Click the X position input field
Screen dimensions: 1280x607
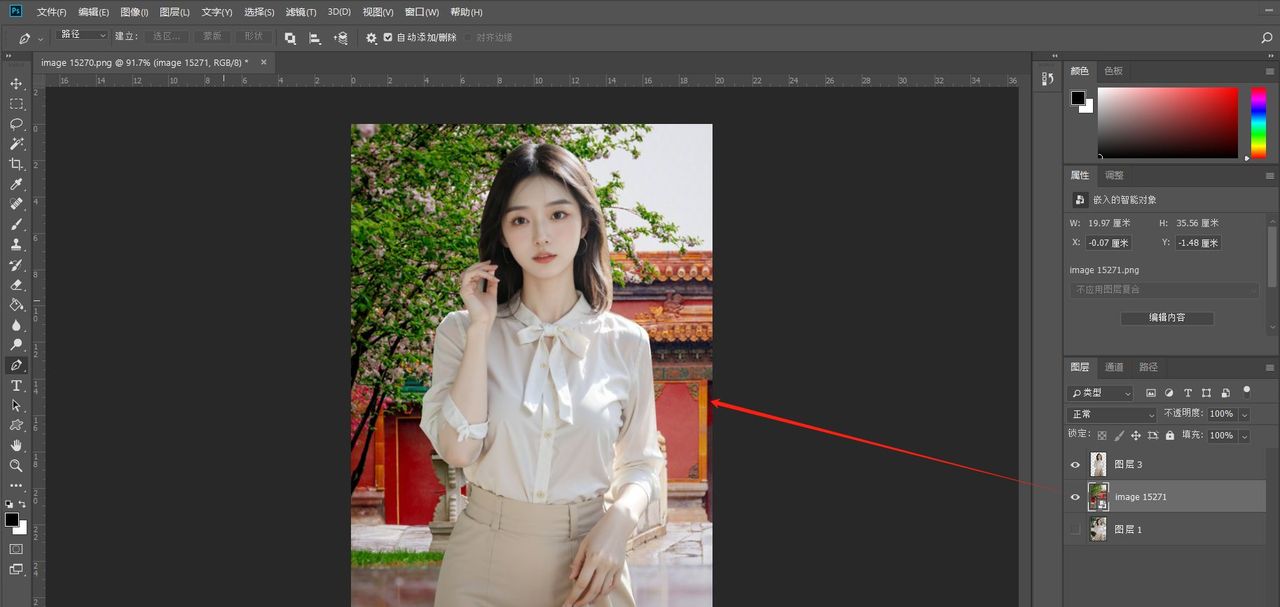point(1109,243)
